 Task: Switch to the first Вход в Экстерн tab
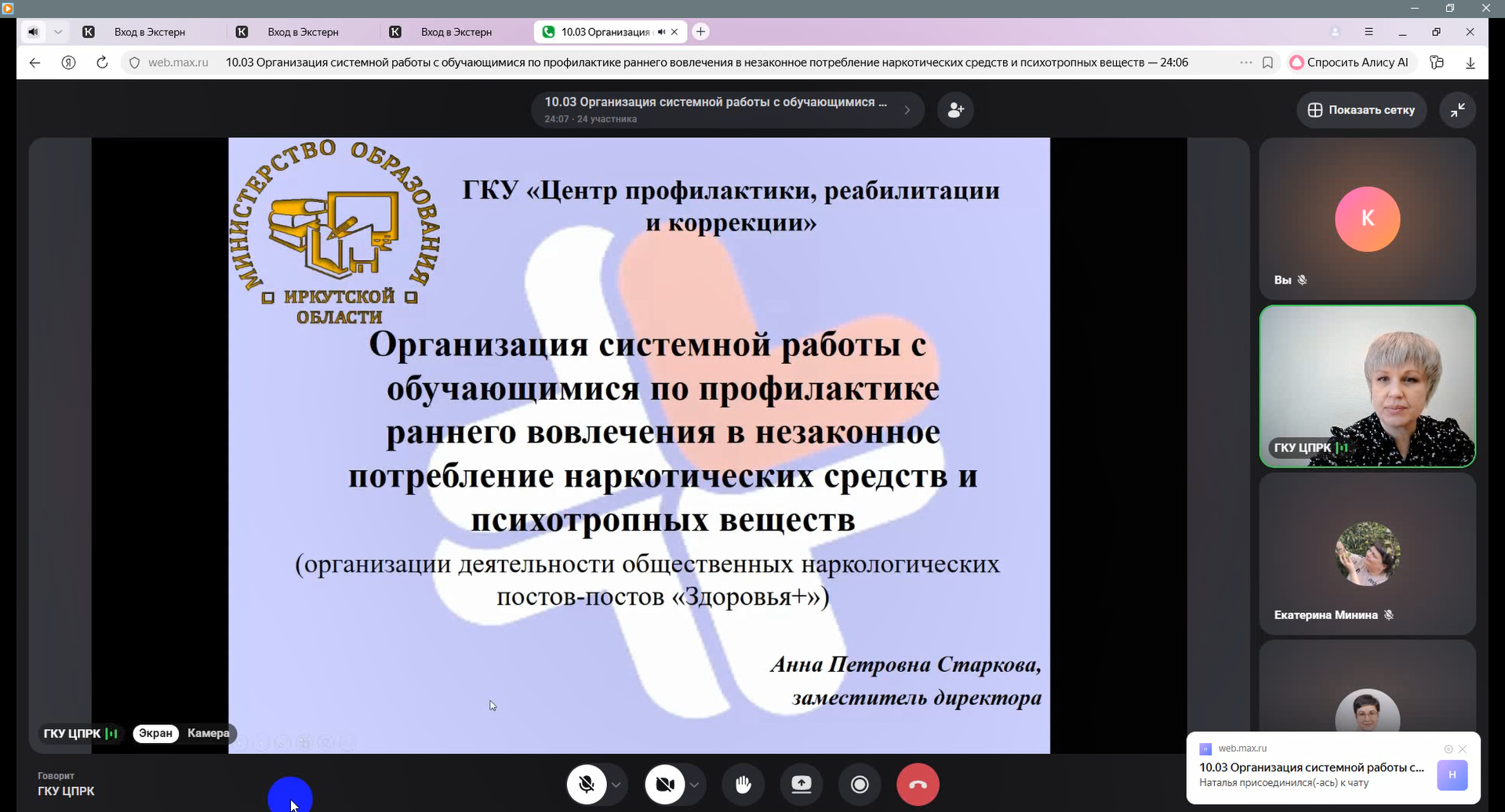tap(150, 32)
